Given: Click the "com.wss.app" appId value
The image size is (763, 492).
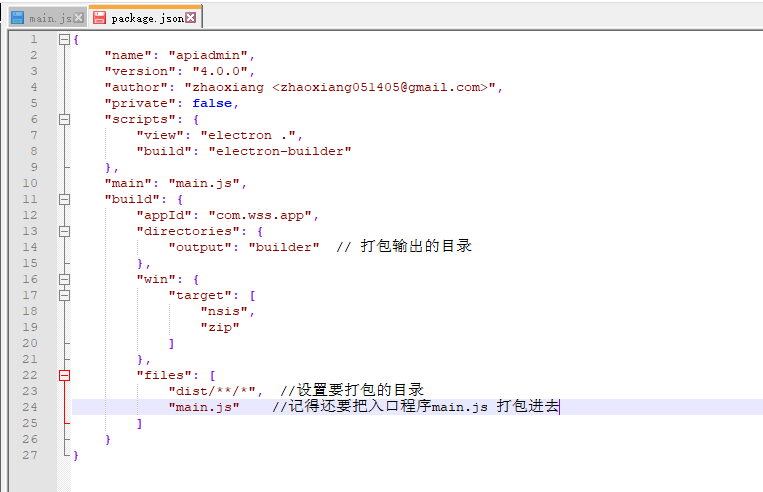Looking at the screenshot, I should [260, 215].
